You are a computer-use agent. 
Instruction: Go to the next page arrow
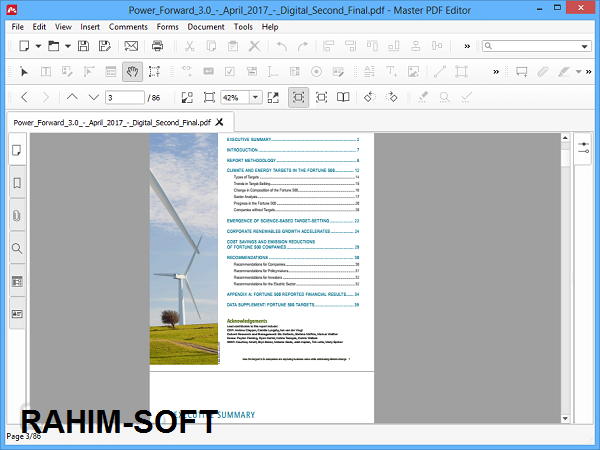(x=94, y=97)
